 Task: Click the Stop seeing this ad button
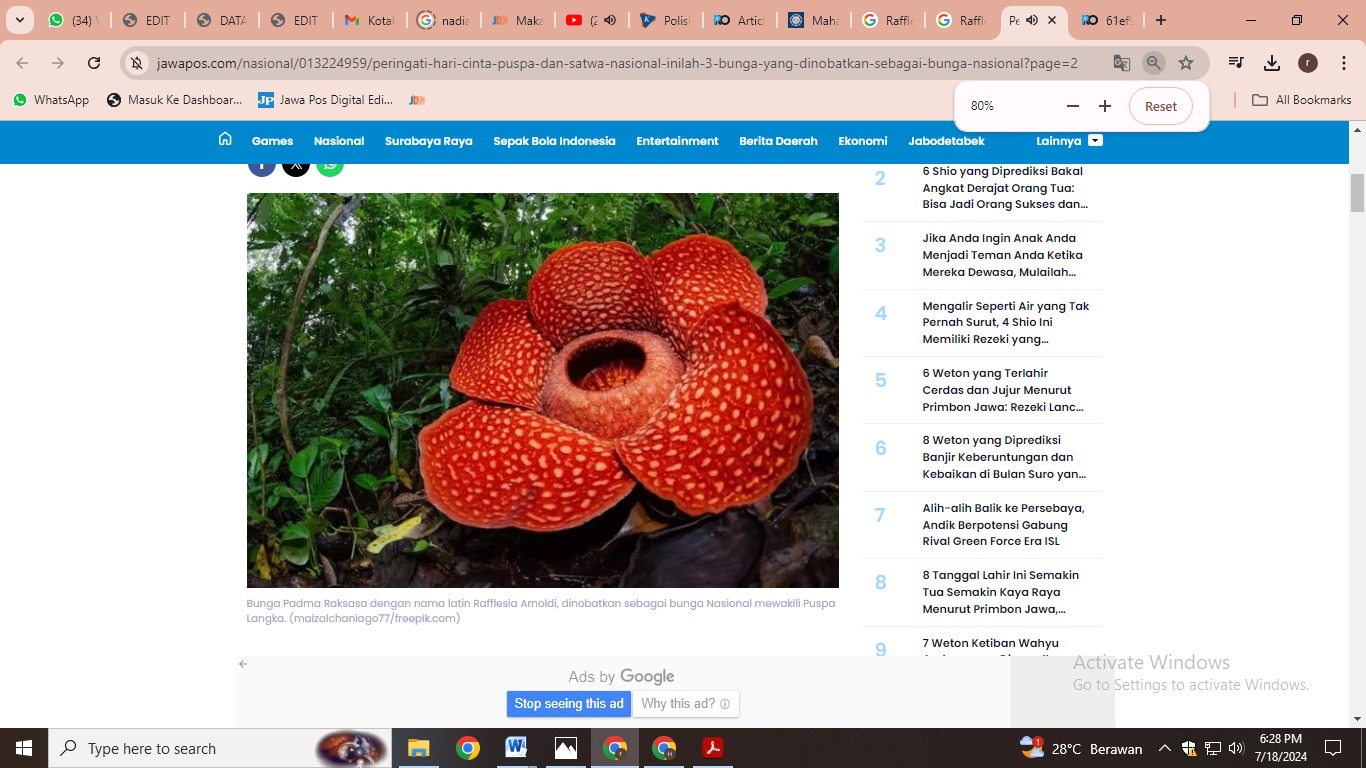click(x=568, y=703)
